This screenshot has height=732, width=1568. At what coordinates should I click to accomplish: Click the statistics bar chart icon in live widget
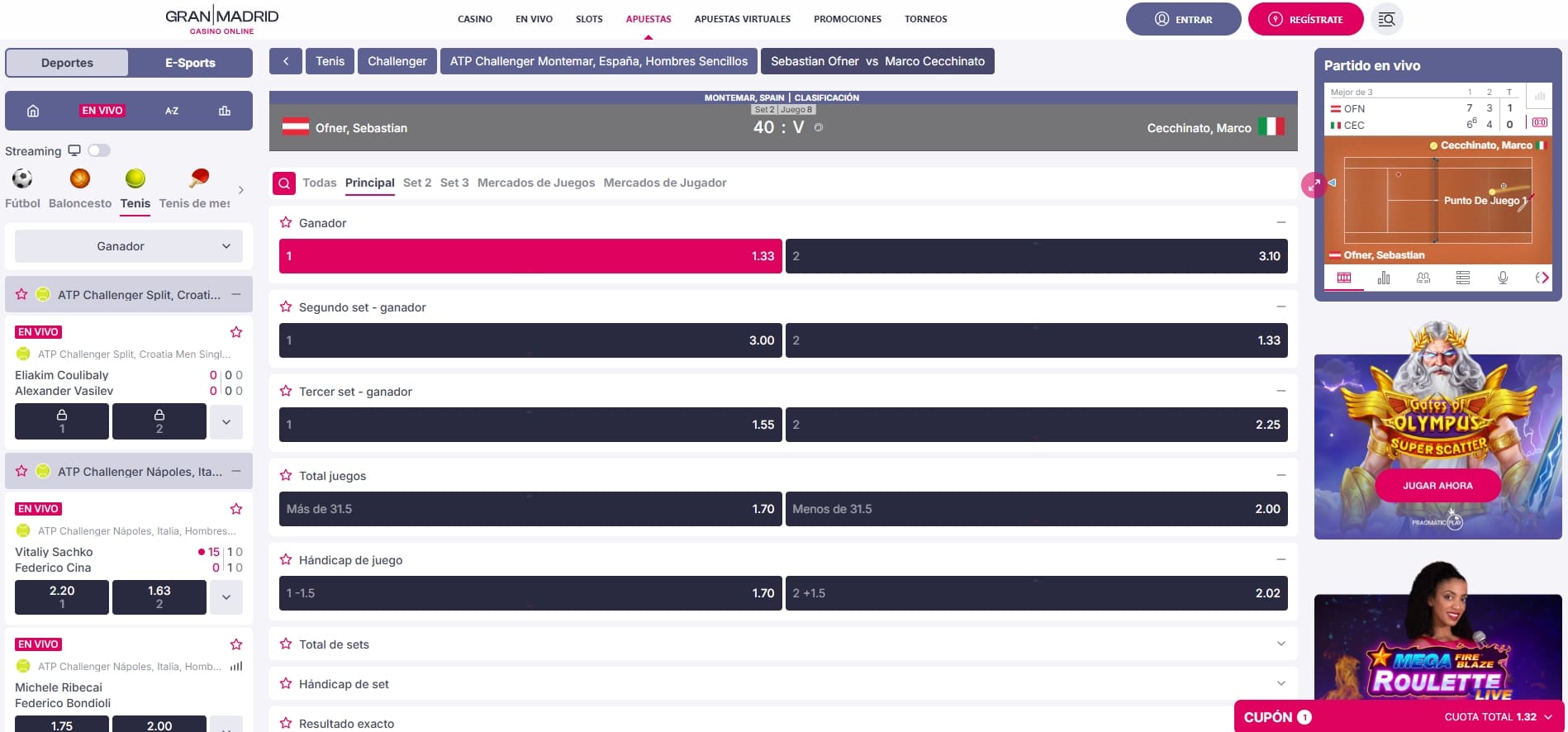point(1384,278)
